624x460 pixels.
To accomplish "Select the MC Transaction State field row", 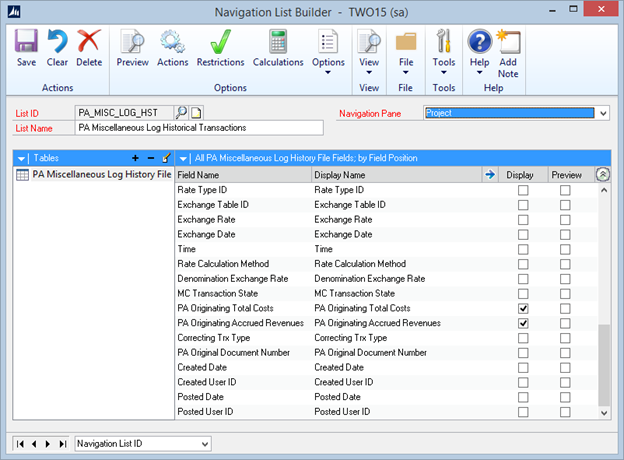I will click(x=386, y=293).
